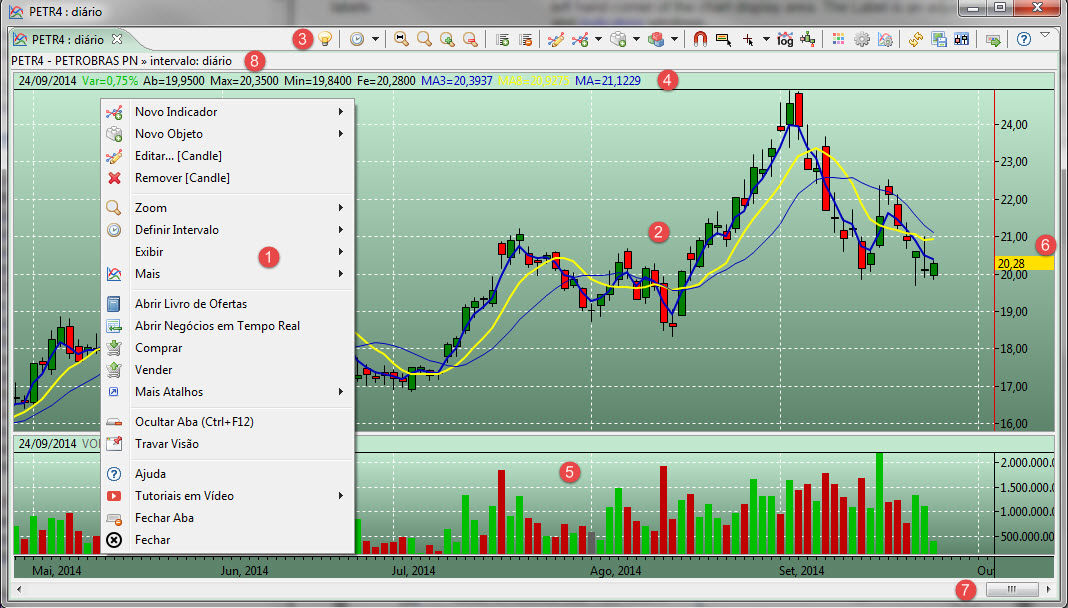This screenshot has height=608, width=1068.
Task: Click the Var=0,75% value
Action: 110,81
